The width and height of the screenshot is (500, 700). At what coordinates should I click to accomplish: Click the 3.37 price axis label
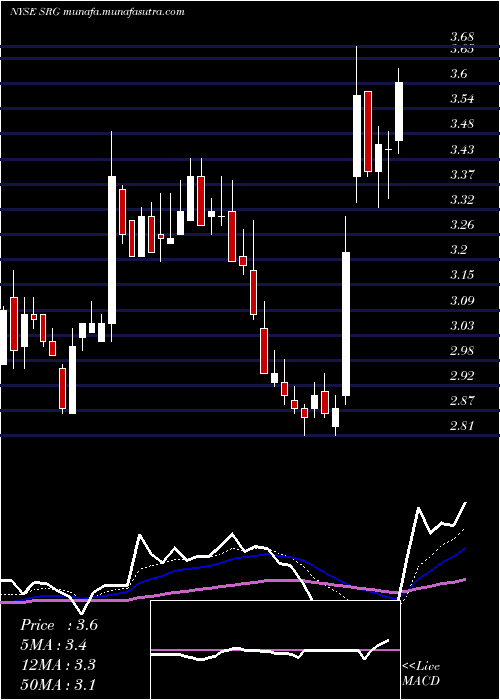click(462, 174)
